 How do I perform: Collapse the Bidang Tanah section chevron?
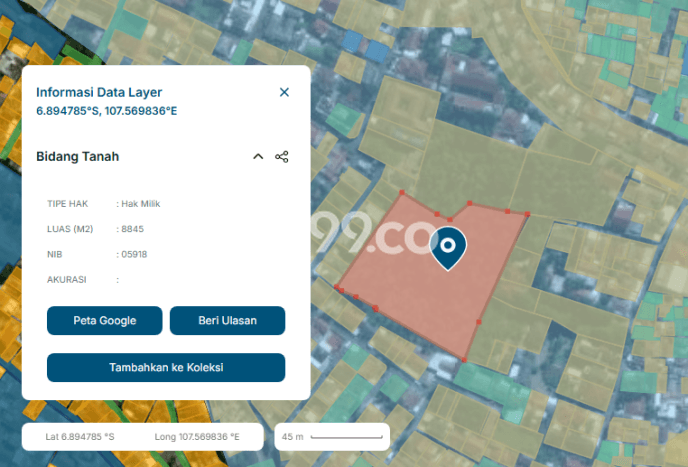(258, 157)
